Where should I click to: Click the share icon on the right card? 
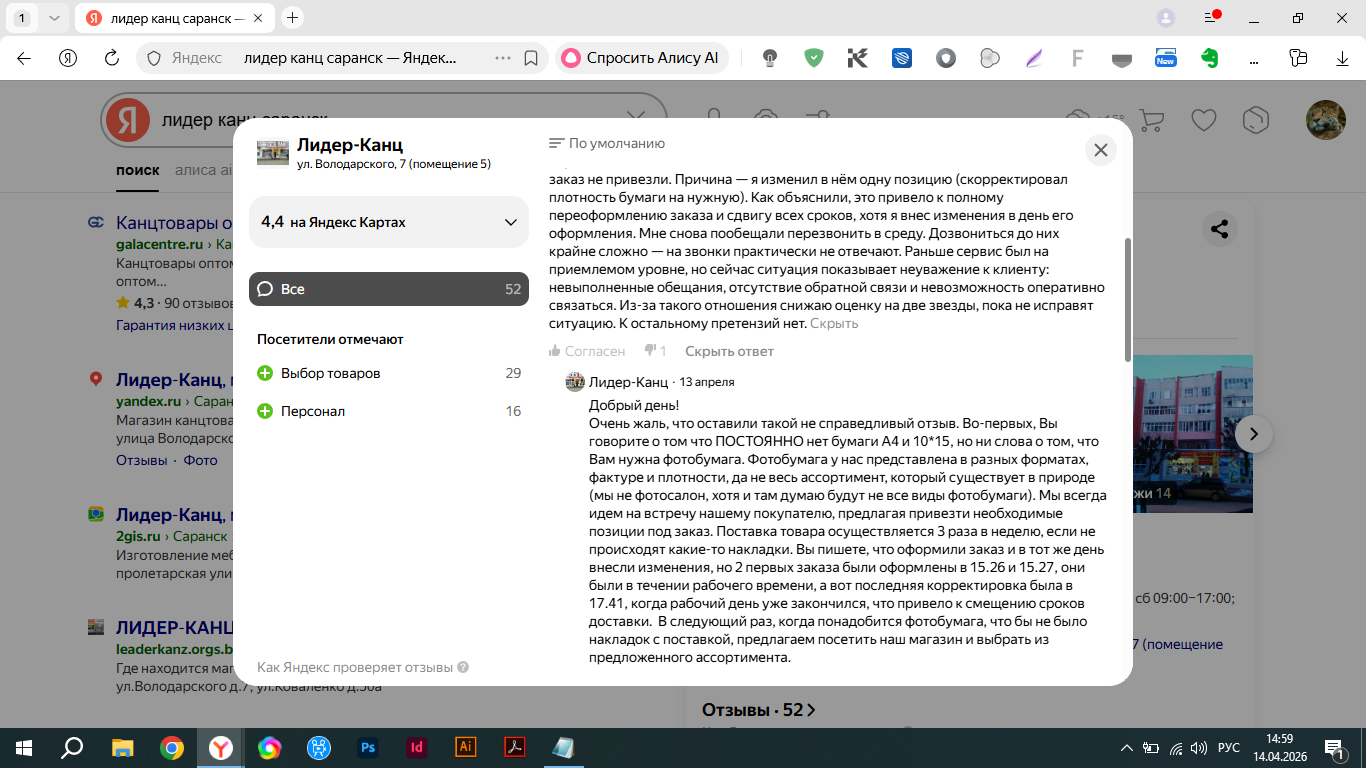1219,229
